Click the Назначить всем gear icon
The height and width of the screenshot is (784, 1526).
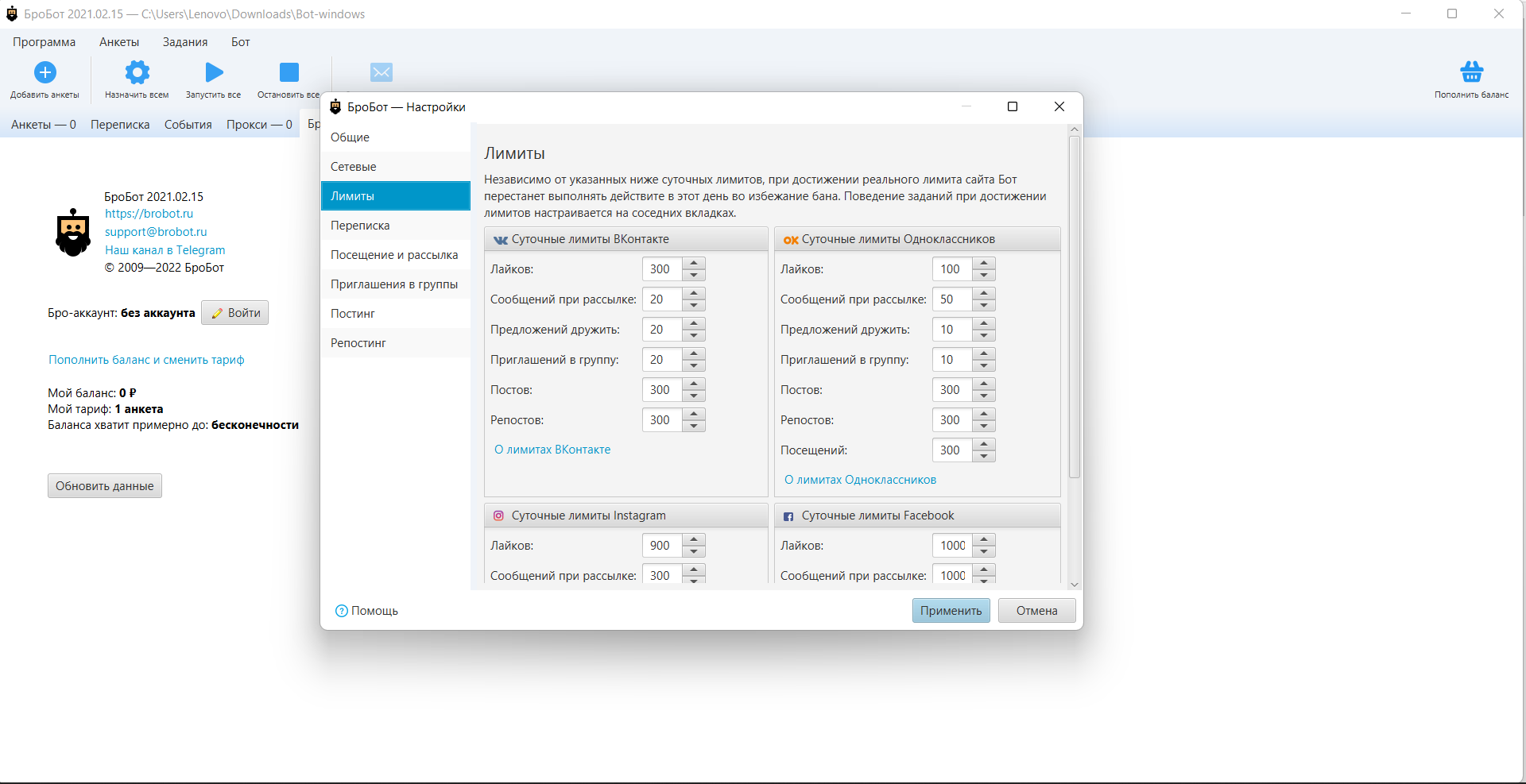coord(137,72)
